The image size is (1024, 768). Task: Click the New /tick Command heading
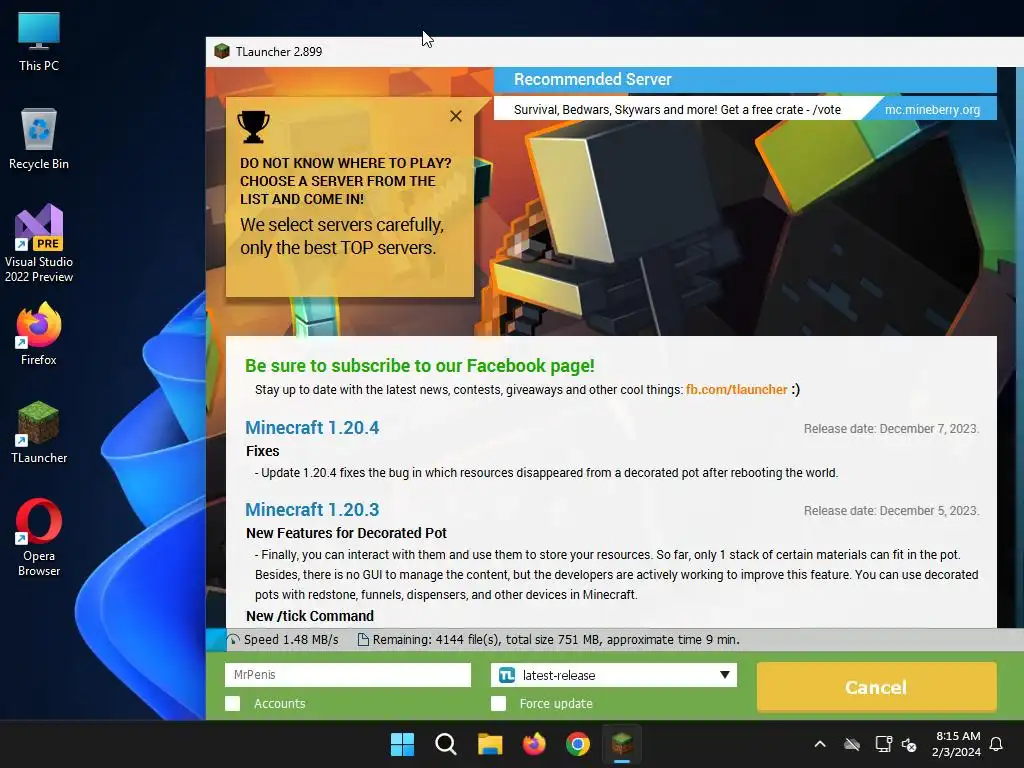pos(310,616)
